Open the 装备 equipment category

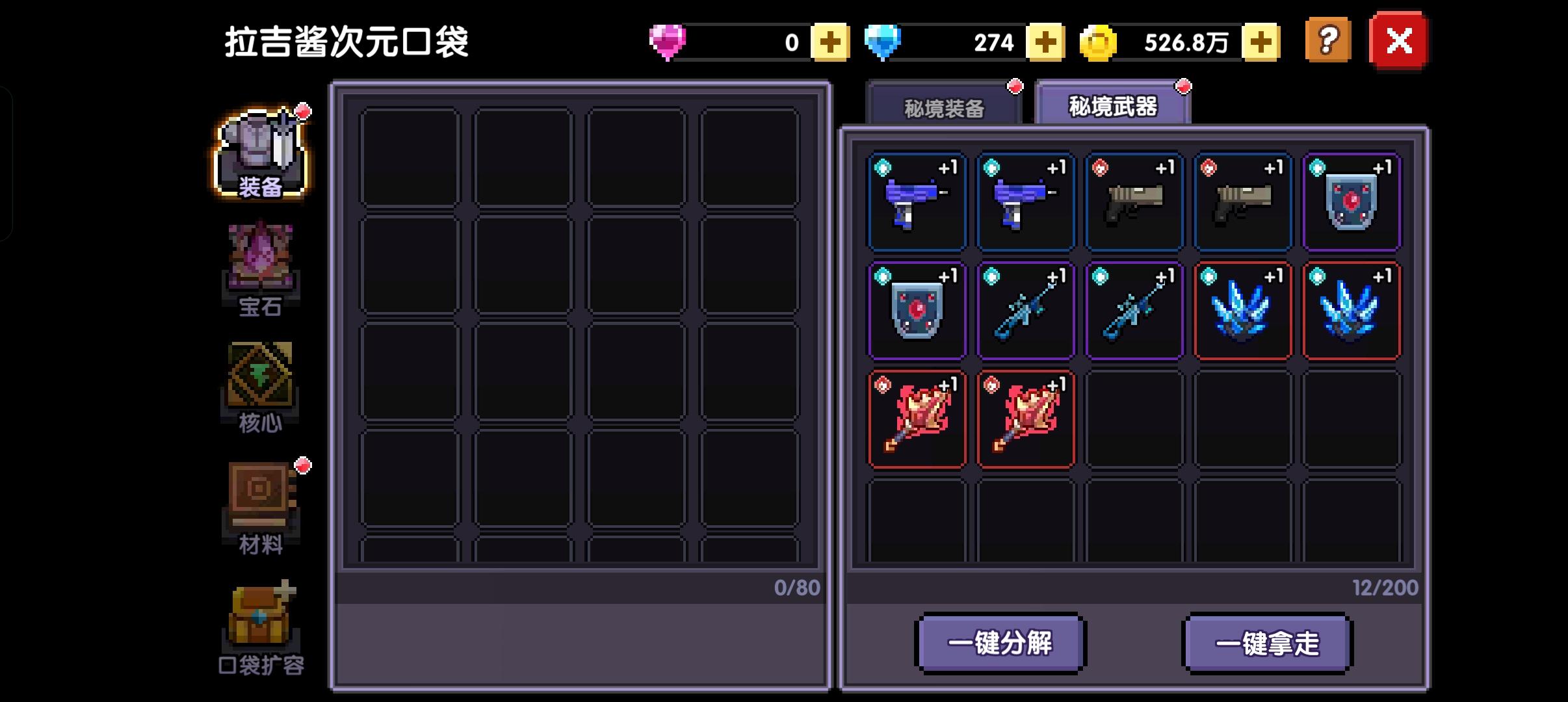260,153
